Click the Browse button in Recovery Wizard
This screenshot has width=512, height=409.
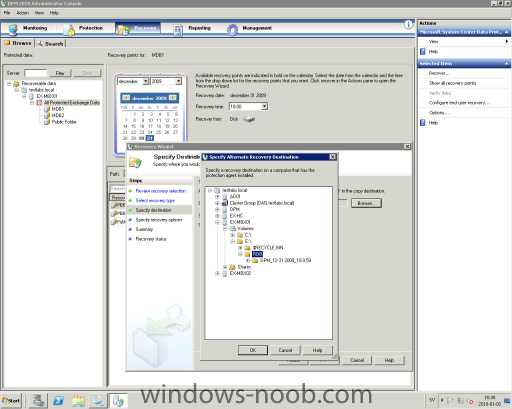click(x=366, y=203)
